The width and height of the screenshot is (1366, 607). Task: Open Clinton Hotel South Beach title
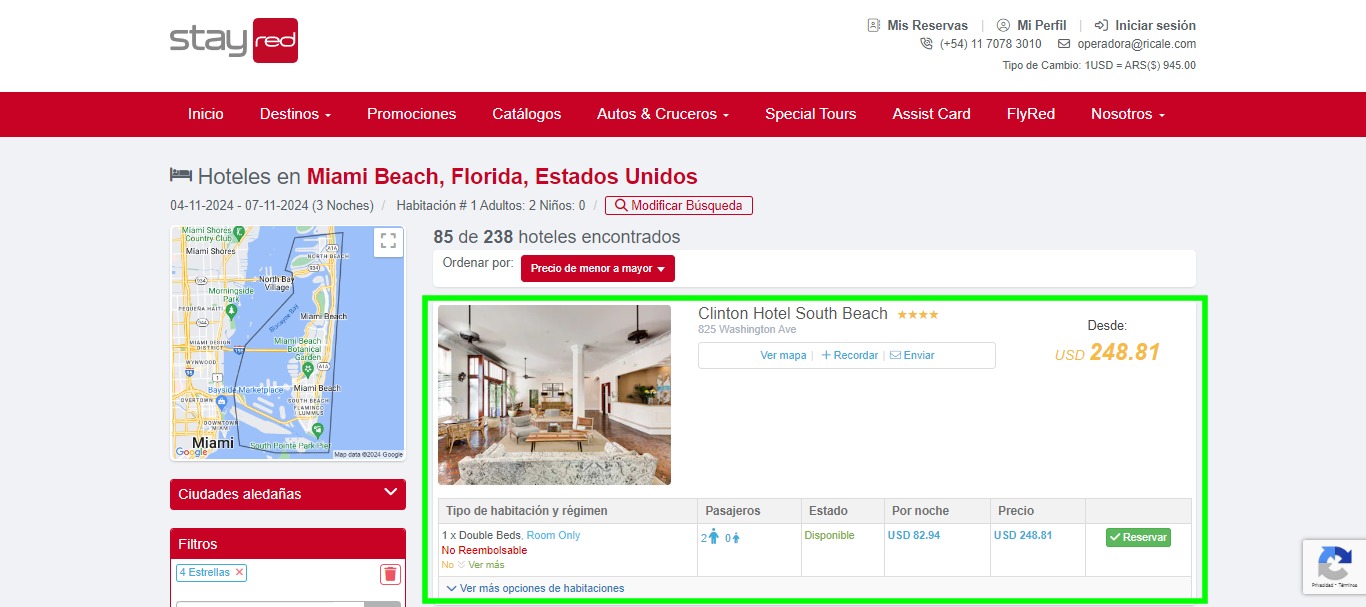point(793,313)
